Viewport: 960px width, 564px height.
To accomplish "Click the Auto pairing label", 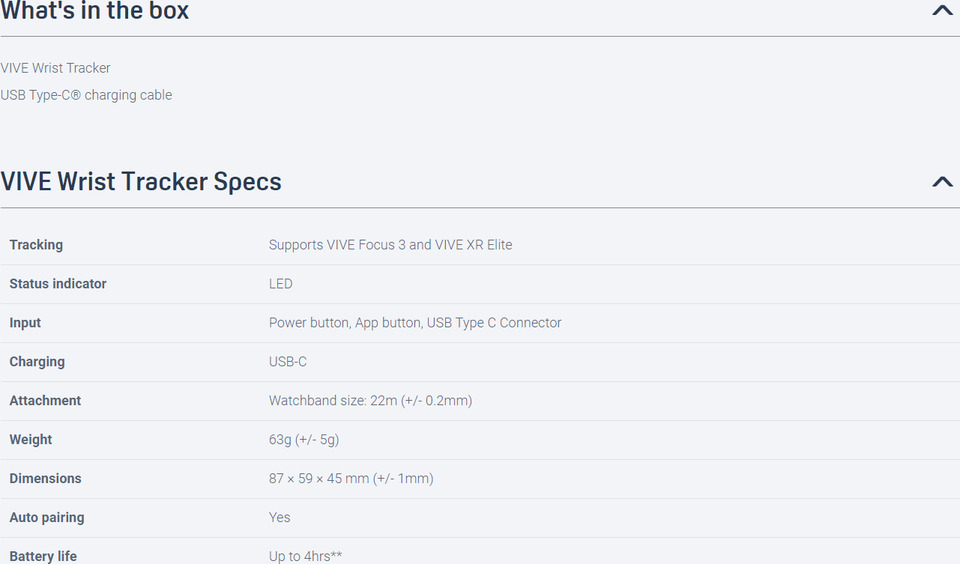I will point(47,518).
